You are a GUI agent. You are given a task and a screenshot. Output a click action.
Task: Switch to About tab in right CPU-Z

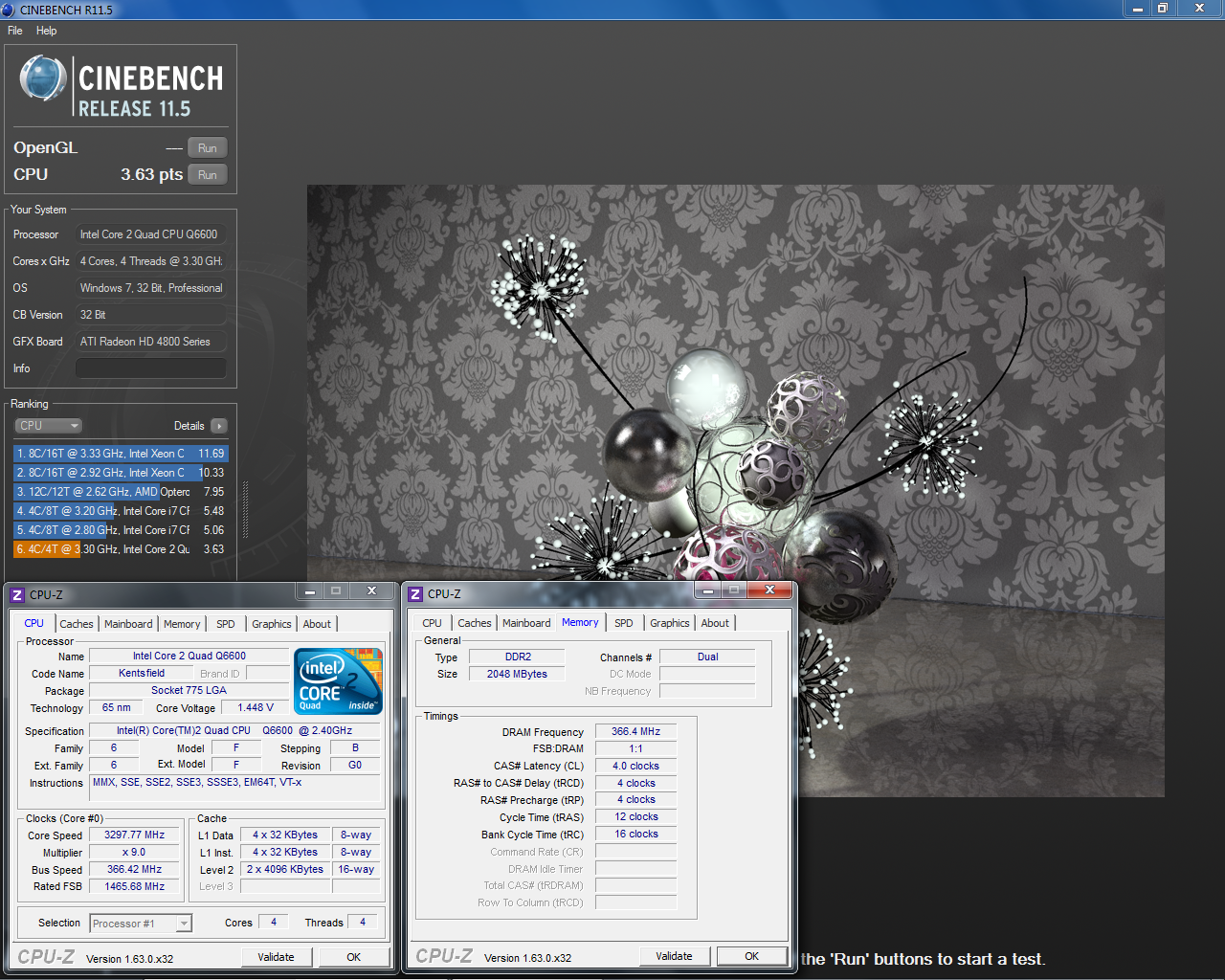(715, 623)
